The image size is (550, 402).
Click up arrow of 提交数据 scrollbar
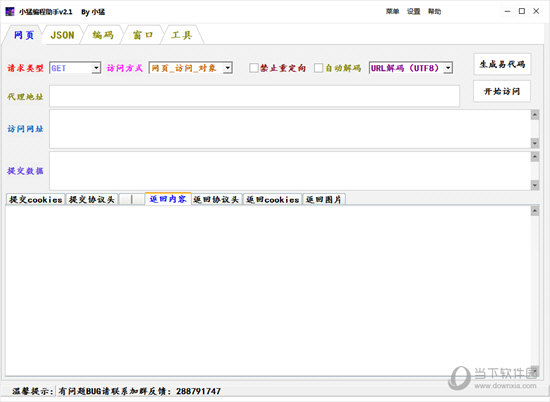535,156
